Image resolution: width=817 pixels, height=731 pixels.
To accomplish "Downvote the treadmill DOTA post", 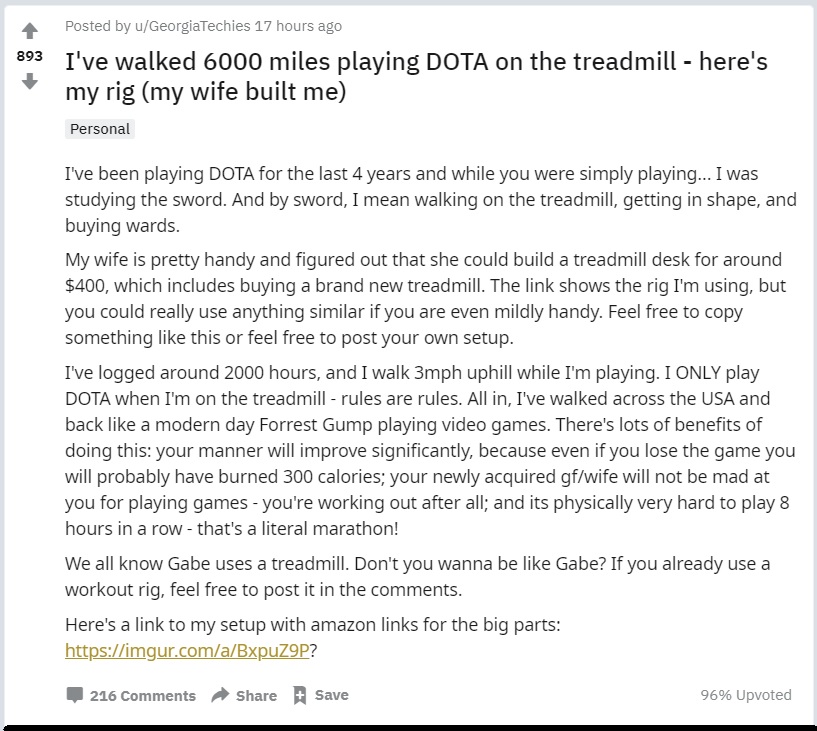I will [30, 81].
